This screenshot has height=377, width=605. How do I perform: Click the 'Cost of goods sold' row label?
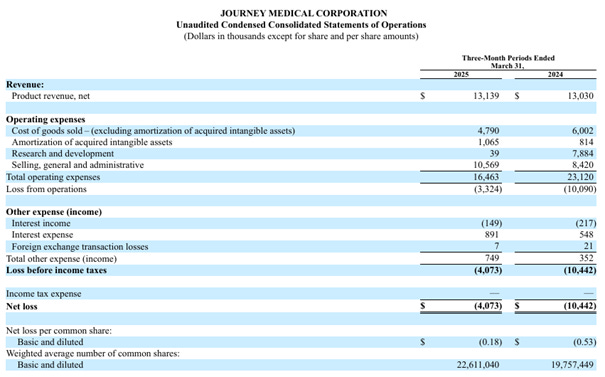[x=153, y=131]
